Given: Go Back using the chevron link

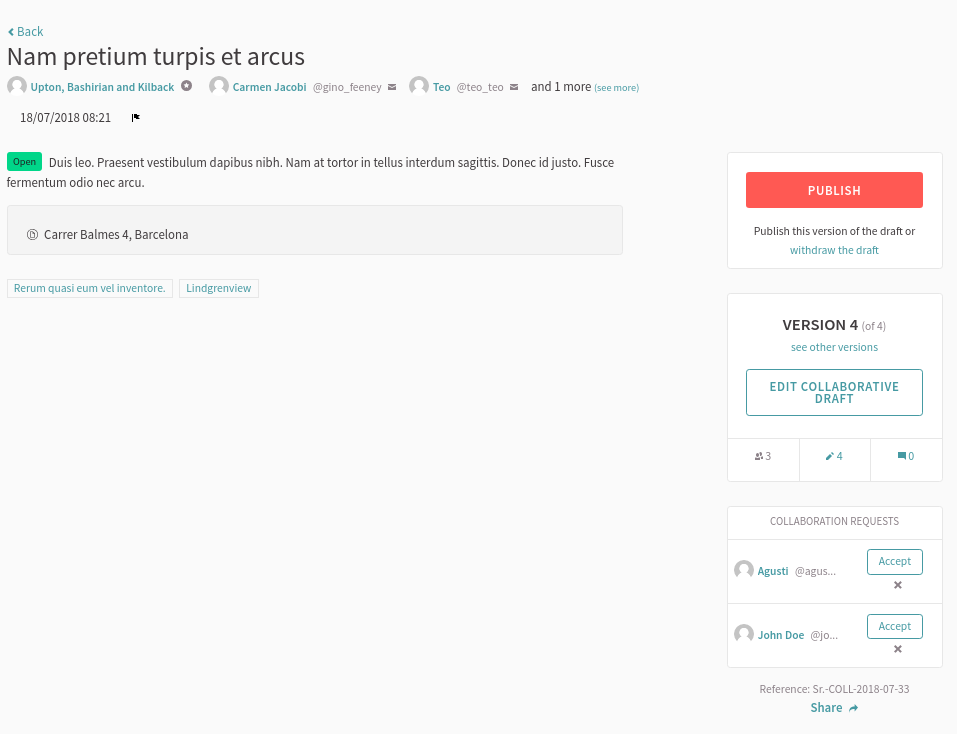Looking at the screenshot, I should click(x=24, y=31).
